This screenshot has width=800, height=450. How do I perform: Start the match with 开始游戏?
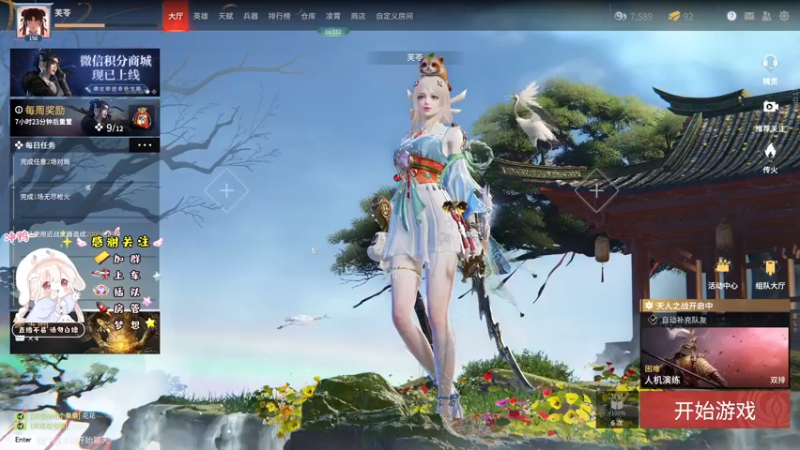click(x=715, y=410)
